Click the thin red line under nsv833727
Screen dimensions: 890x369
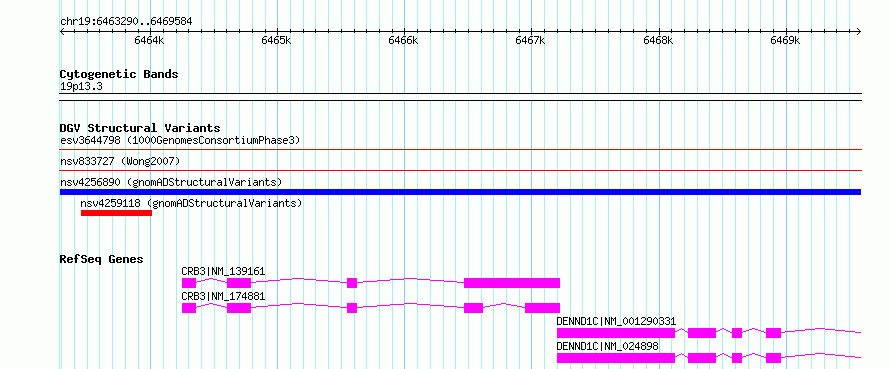point(460,170)
